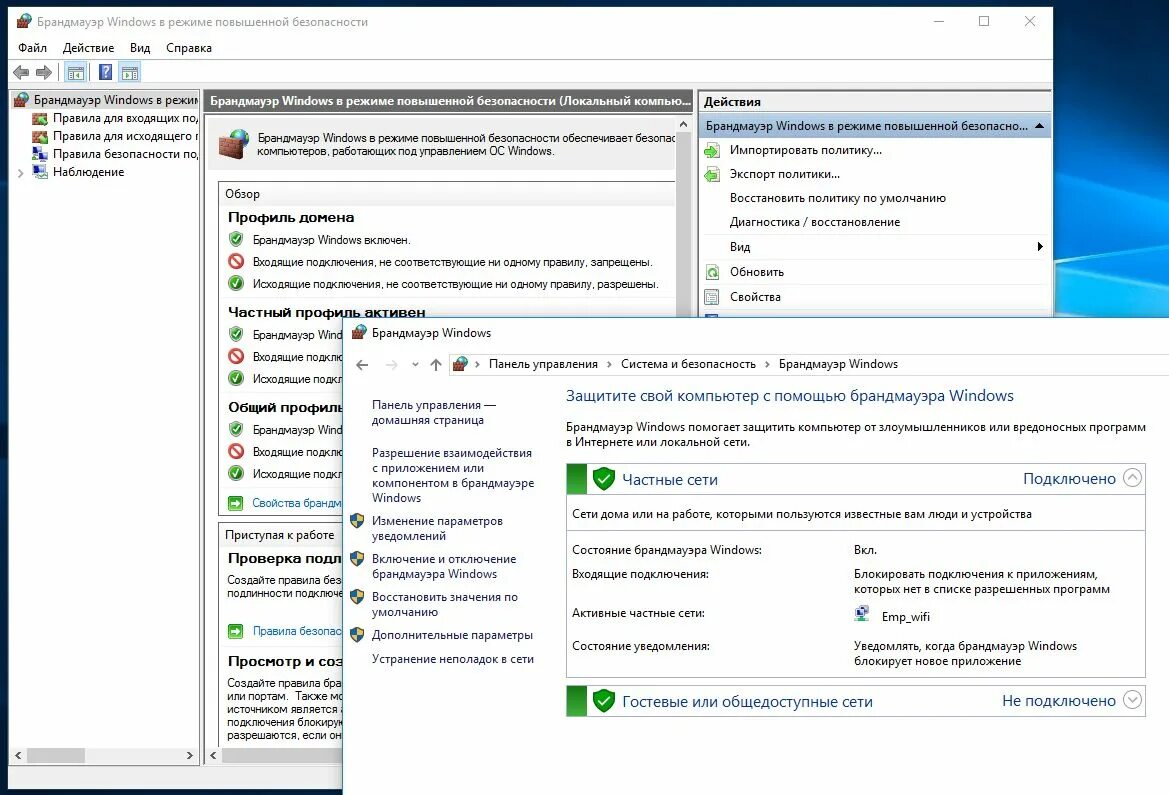Click Back arrow in Control Panel window
The height and width of the screenshot is (795, 1169).
362,365
